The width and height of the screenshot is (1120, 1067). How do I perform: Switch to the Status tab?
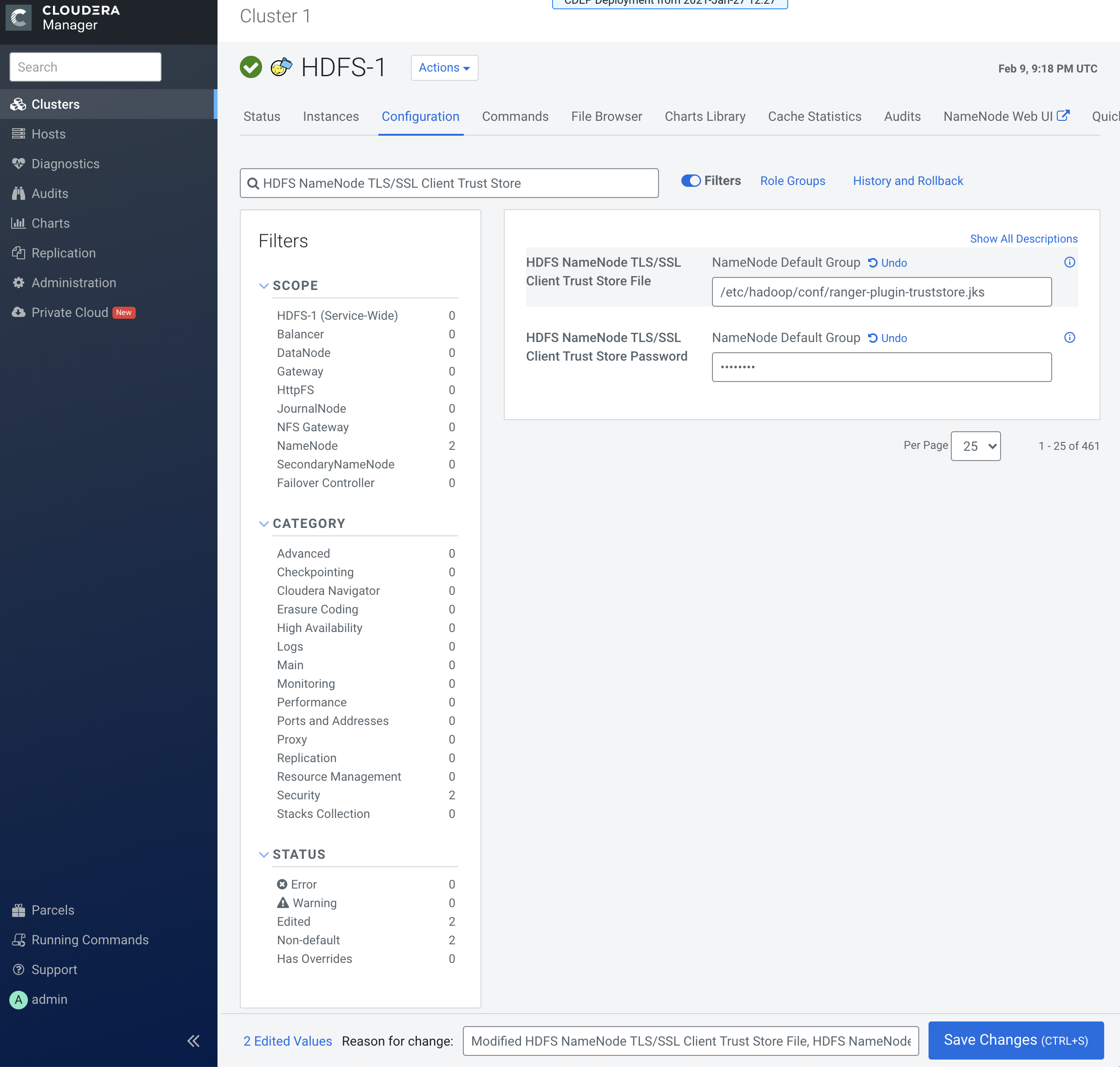coord(262,117)
